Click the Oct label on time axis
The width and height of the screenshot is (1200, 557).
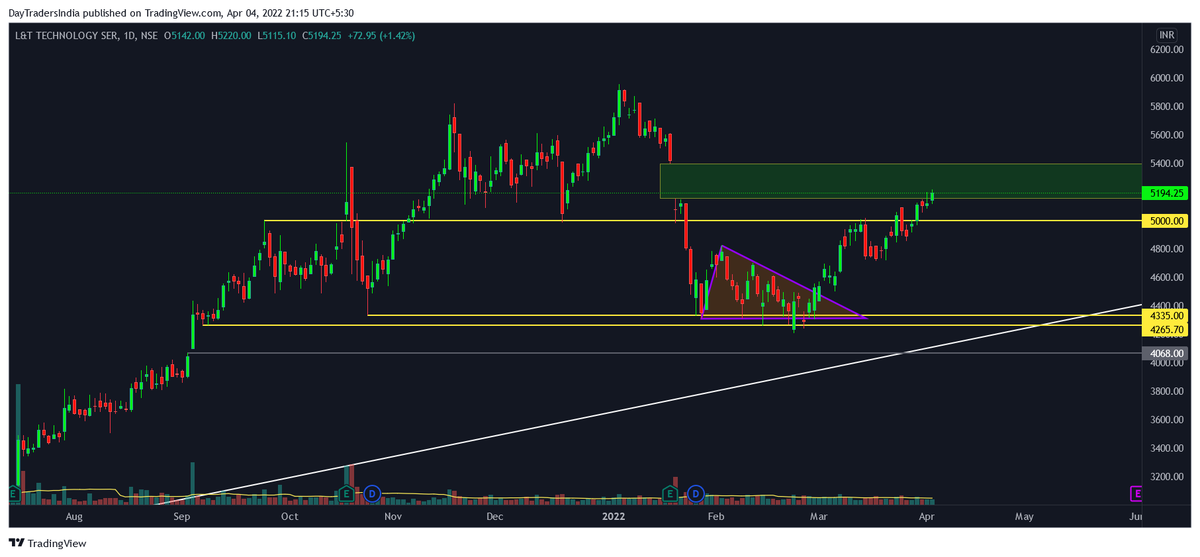pyautogui.click(x=289, y=517)
